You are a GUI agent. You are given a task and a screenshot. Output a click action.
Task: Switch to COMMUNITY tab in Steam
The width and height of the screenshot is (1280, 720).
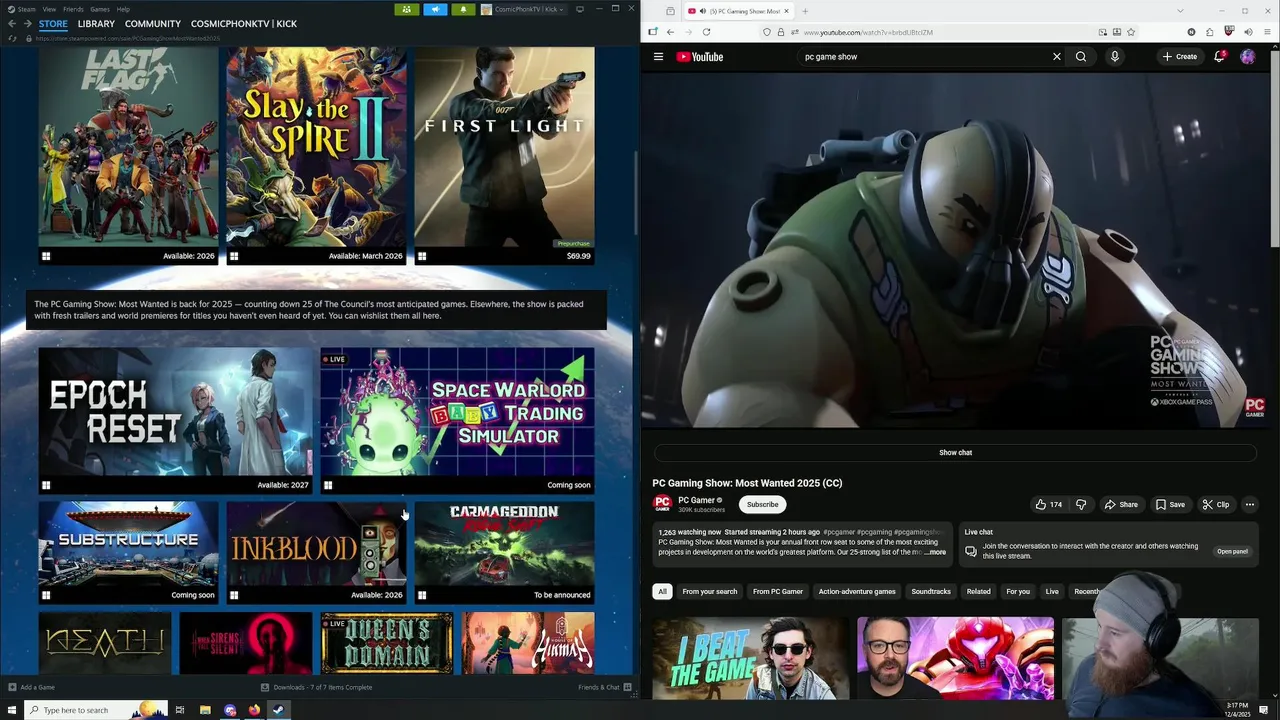pos(153,23)
